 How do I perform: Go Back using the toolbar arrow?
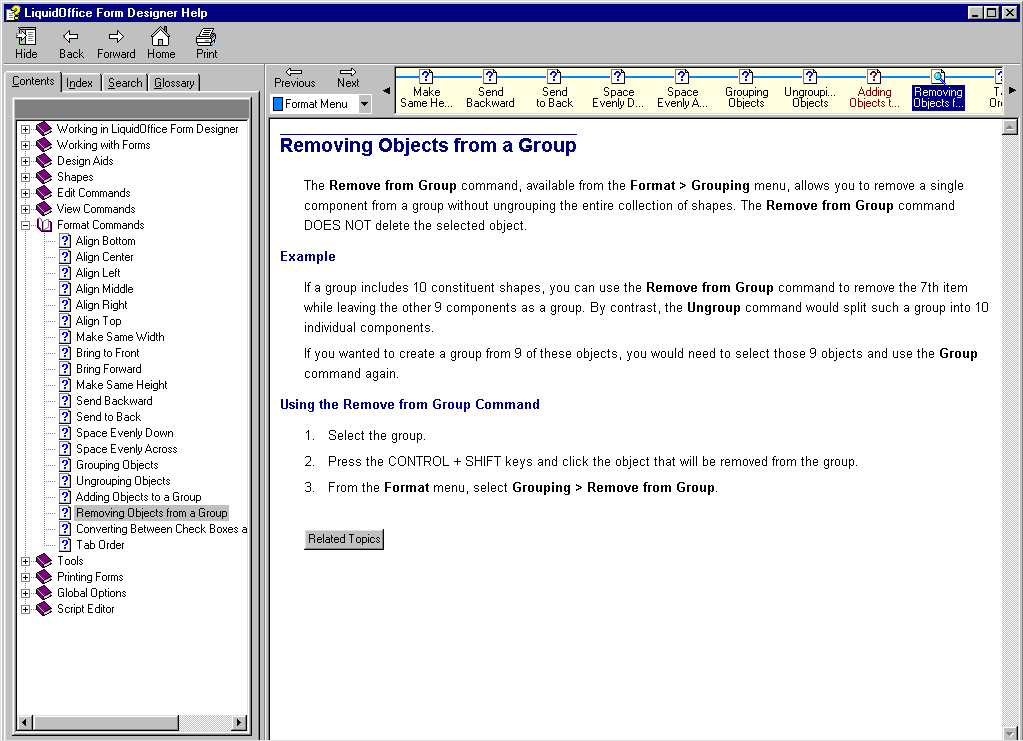coord(71,44)
